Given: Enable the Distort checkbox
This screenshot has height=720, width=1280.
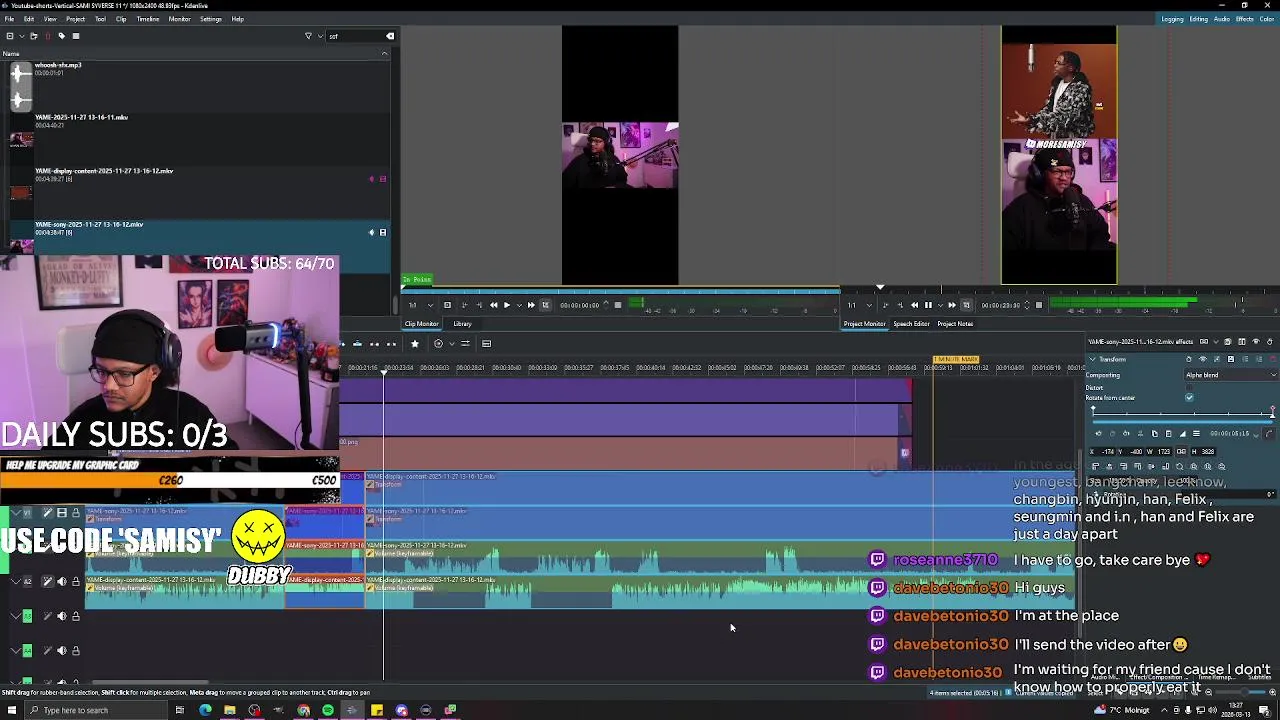Looking at the screenshot, I should point(1189,387).
